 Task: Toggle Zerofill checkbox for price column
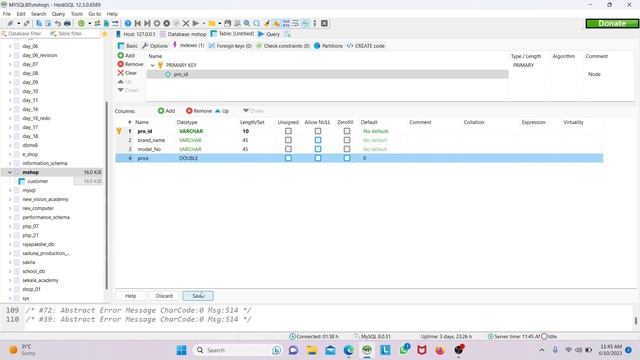(347, 158)
